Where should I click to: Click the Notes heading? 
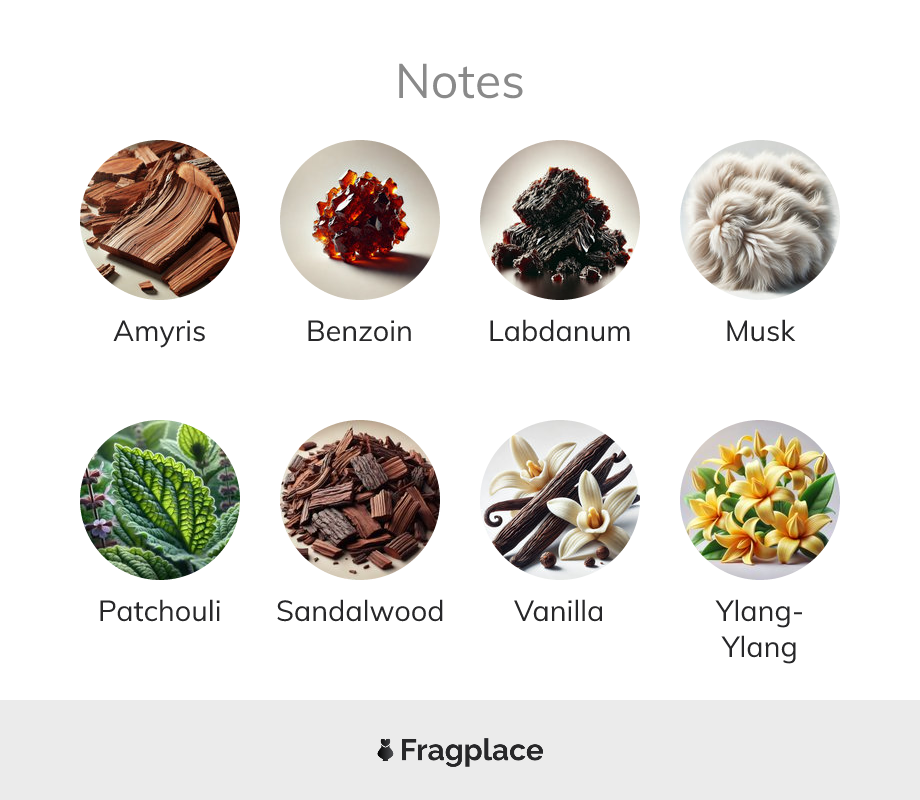(x=460, y=82)
